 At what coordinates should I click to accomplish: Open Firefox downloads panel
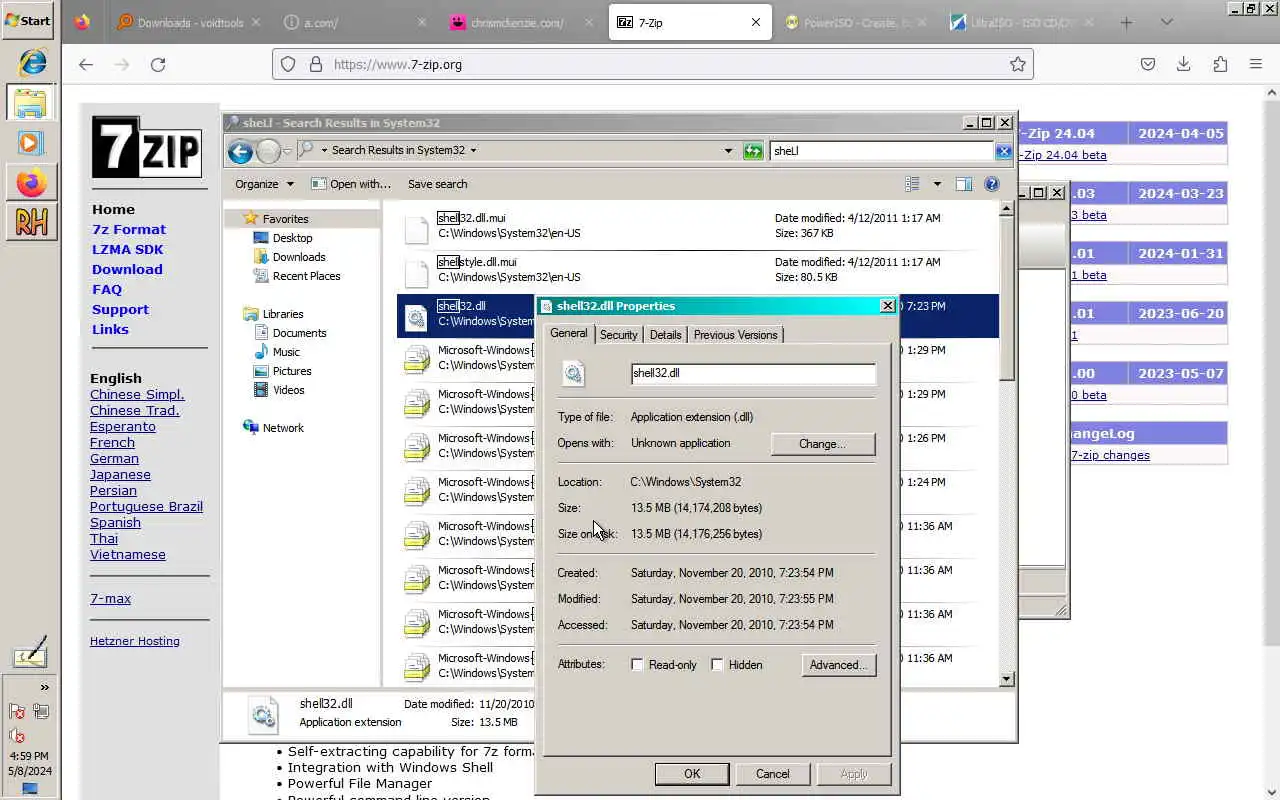(1183, 64)
